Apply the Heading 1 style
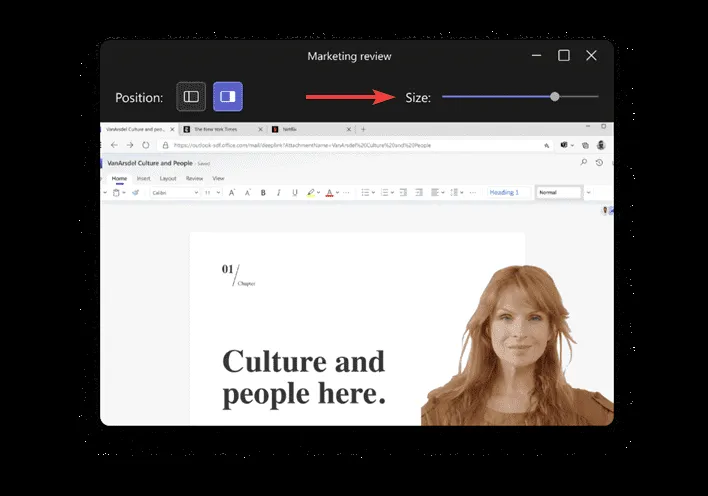 tap(504, 192)
